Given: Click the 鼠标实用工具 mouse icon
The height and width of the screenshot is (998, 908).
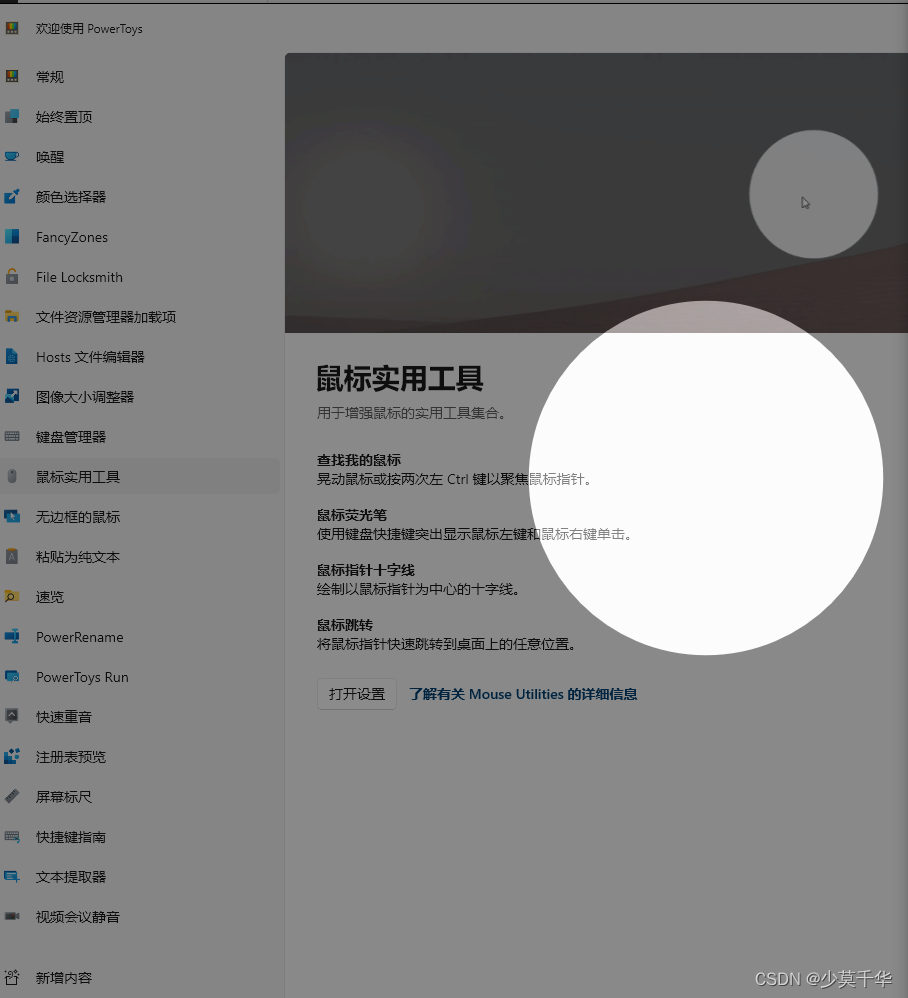Looking at the screenshot, I should tap(11, 477).
